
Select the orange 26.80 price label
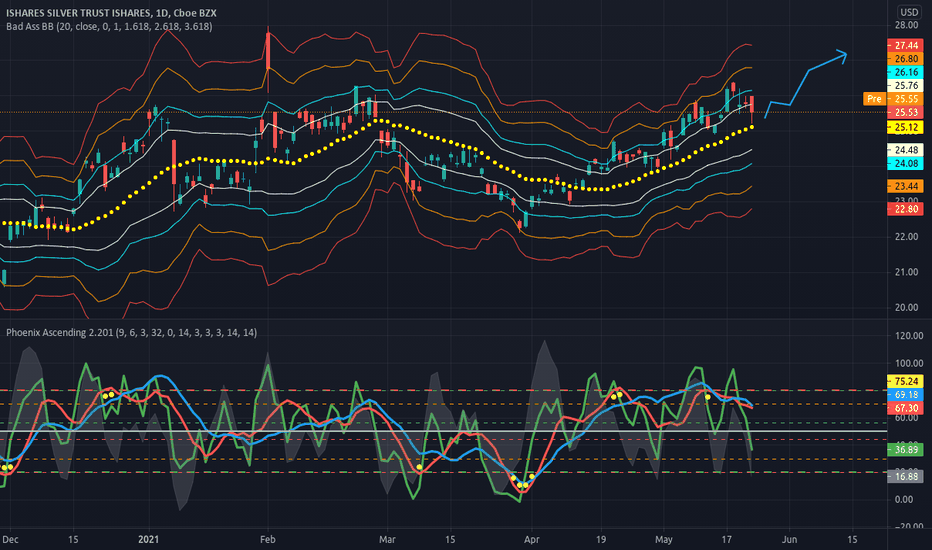[905, 59]
